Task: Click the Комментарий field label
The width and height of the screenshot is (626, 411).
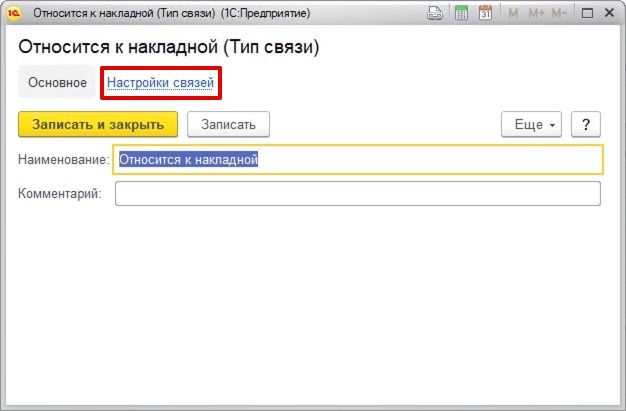Action: click(x=60, y=193)
